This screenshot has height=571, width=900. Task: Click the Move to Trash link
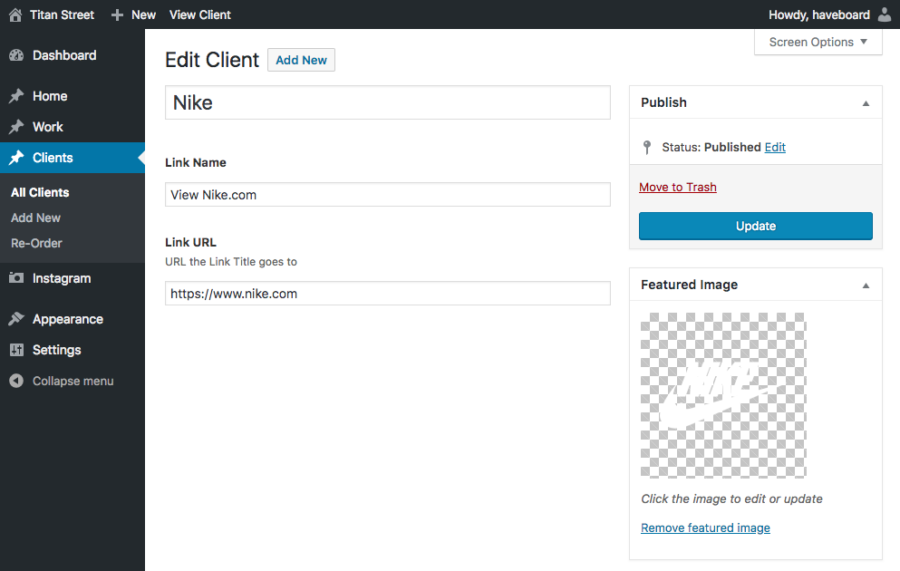677,187
